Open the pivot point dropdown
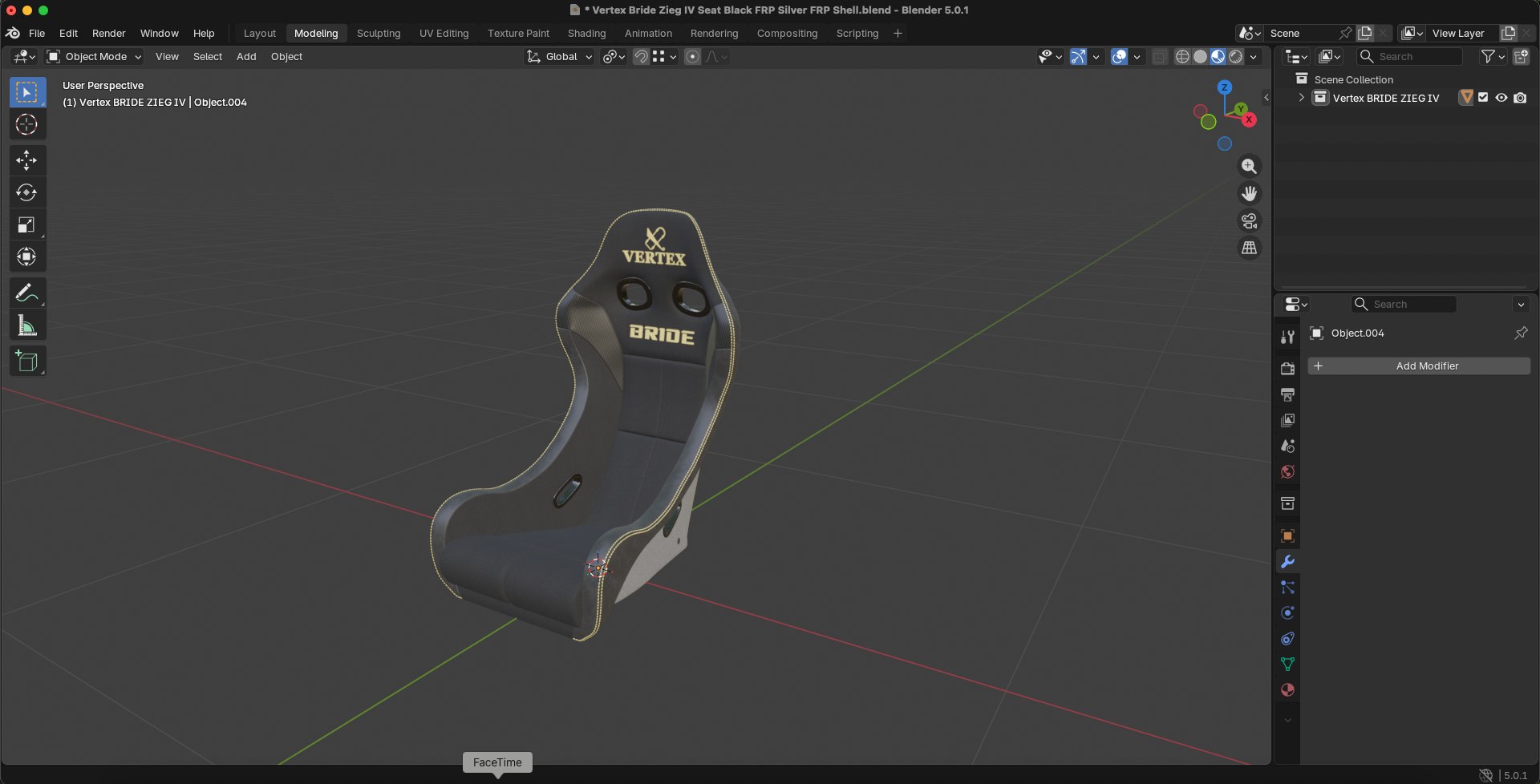 click(614, 56)
